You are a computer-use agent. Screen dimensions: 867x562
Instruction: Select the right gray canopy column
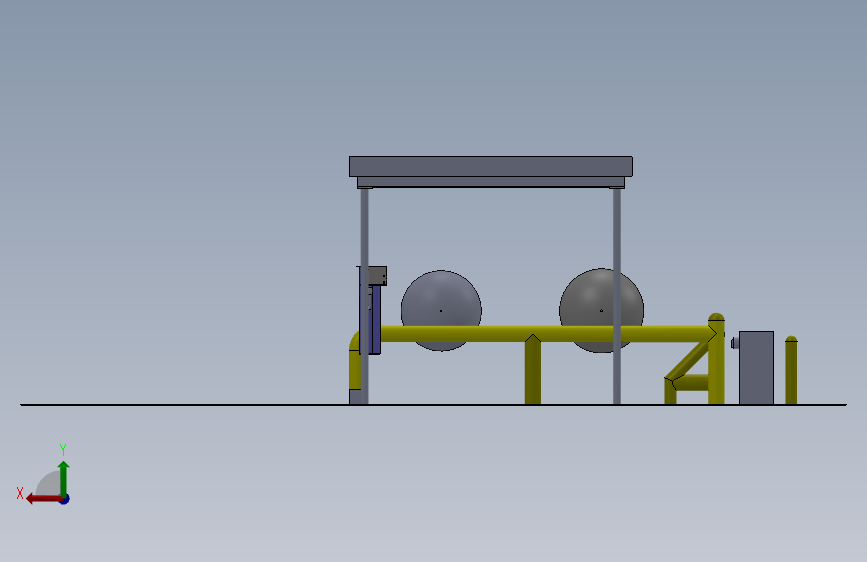(x=617, y=296)
